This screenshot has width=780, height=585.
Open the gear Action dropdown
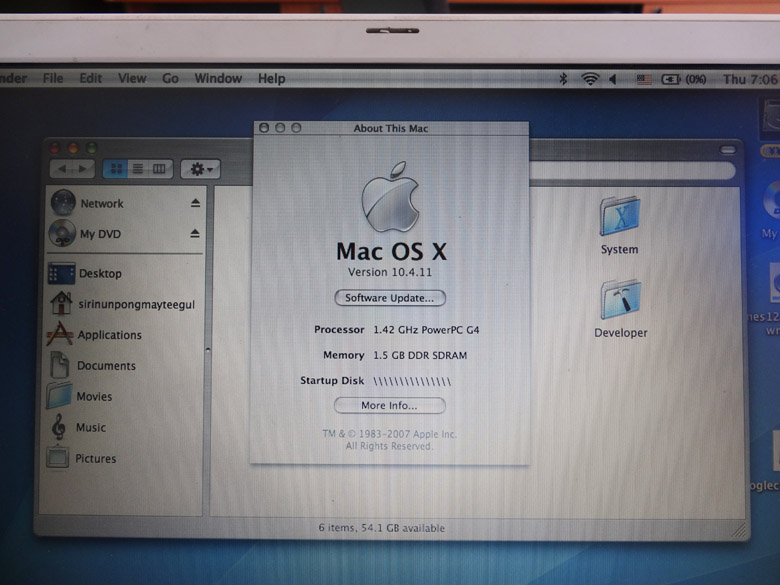[200, 170]
